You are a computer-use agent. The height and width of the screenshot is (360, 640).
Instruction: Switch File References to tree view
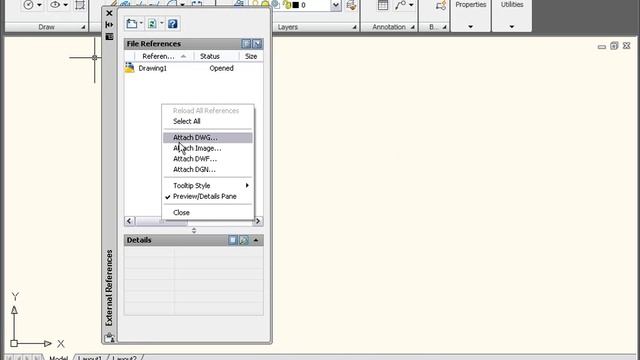pyautogui.click(x=257, y=44)
